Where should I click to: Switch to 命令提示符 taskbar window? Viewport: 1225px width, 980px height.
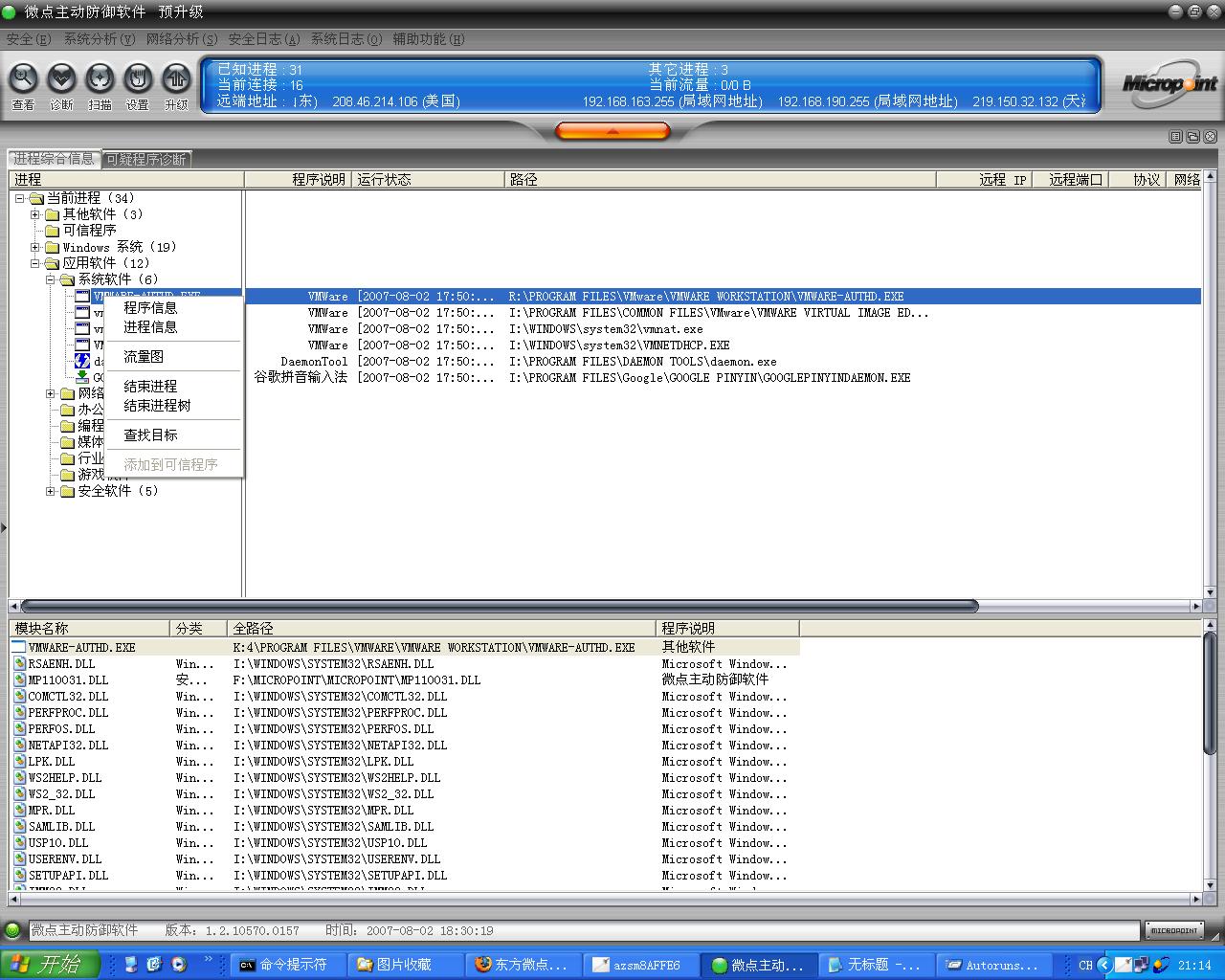tap(288, 965)
